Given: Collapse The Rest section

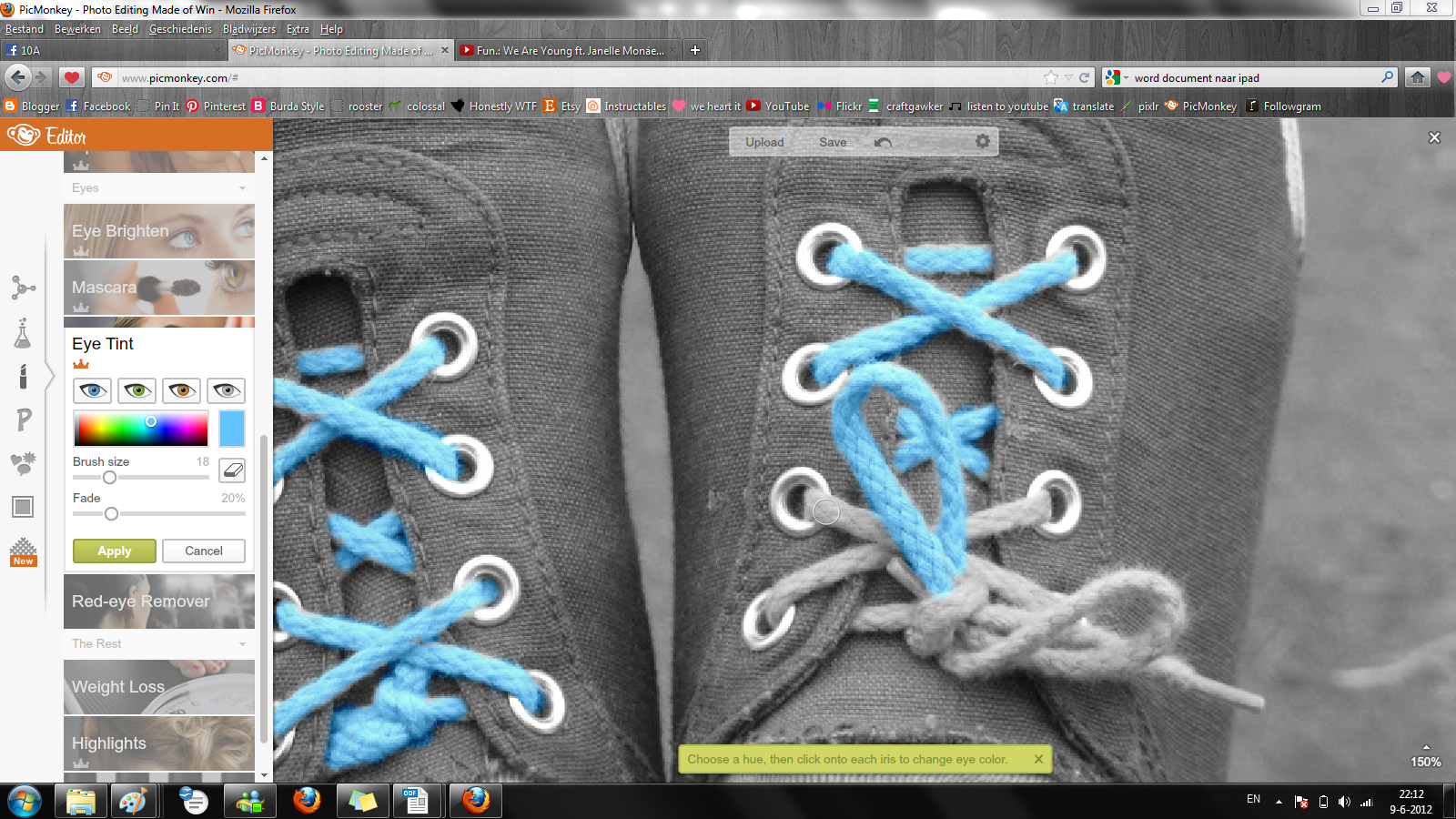Looking at the screenshot, I should (x=159, y=643).
